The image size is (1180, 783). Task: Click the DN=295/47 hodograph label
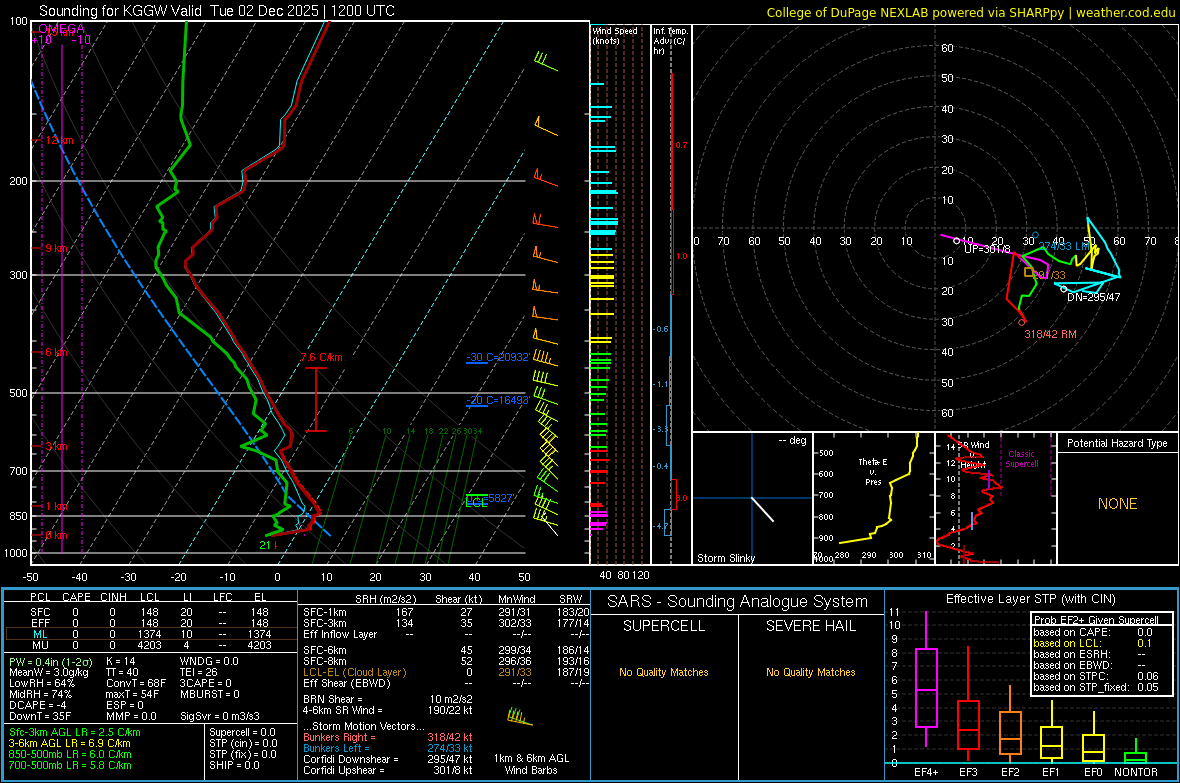click(x=1093, y=297)
